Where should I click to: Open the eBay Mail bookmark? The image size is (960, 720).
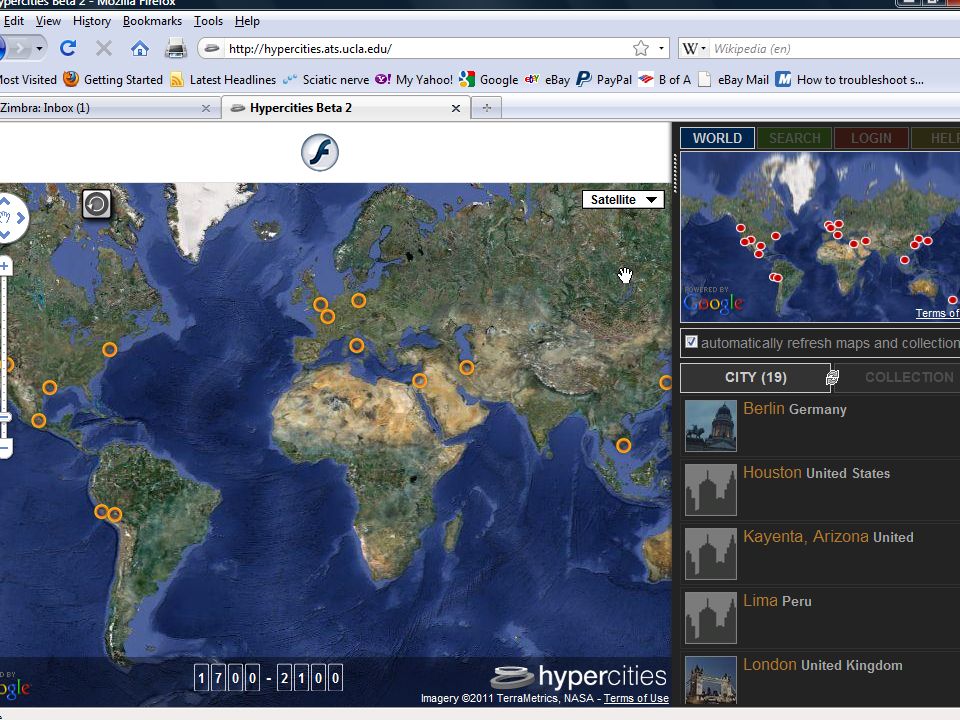[x=733, y=80]
